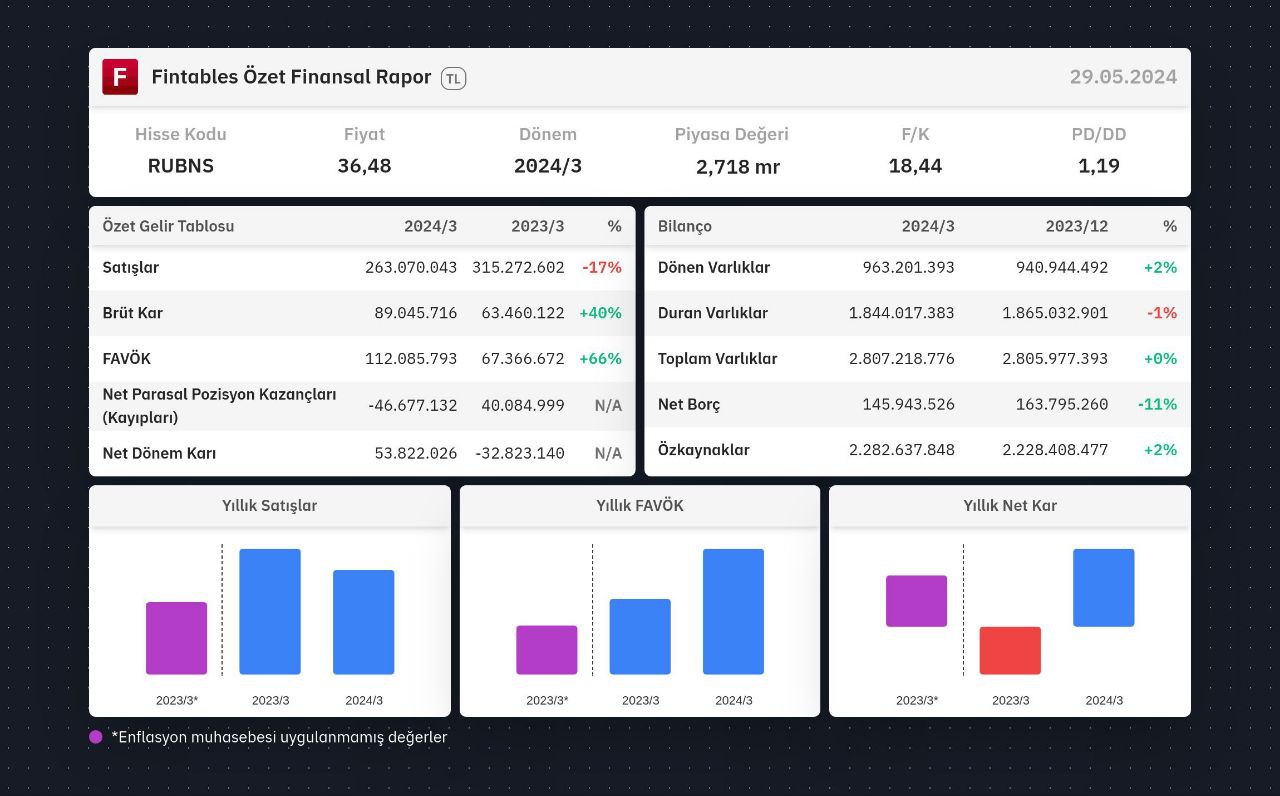Select the stock code RUBNS
The width and height of the screenshot is (1280, 796).
coord(181,166)
